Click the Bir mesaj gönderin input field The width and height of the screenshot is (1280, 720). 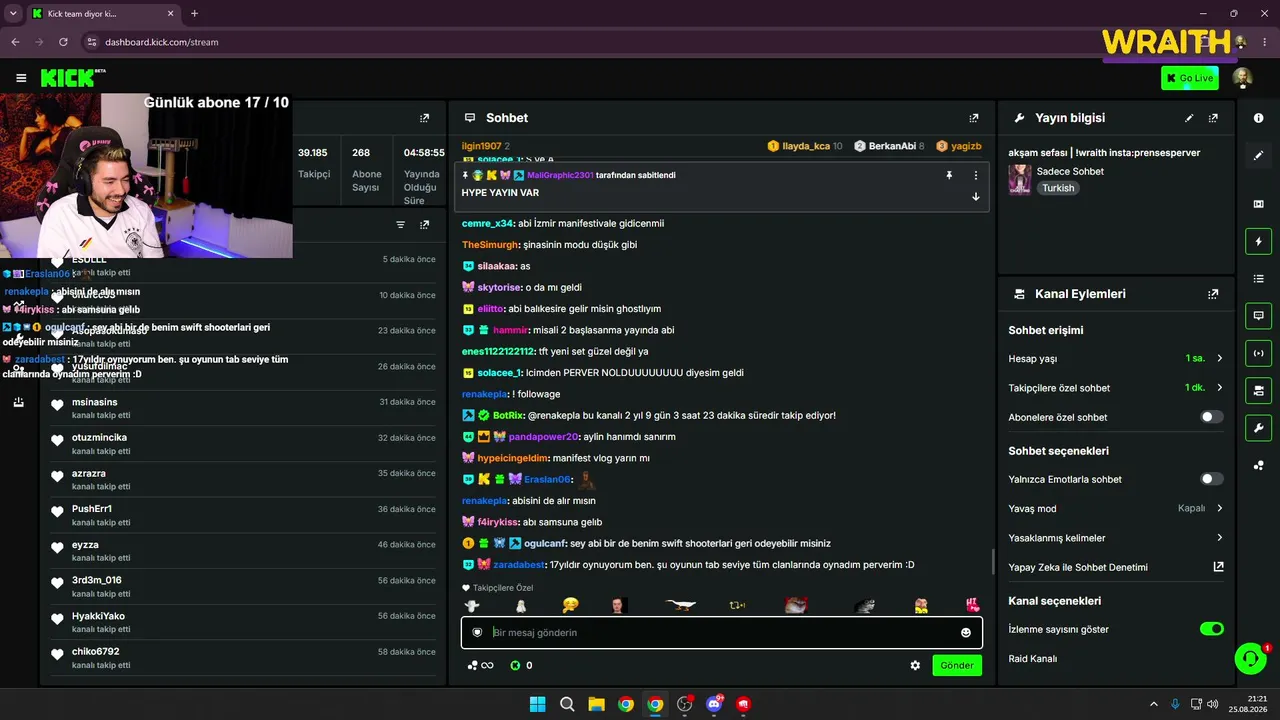[x=722, y=632]
